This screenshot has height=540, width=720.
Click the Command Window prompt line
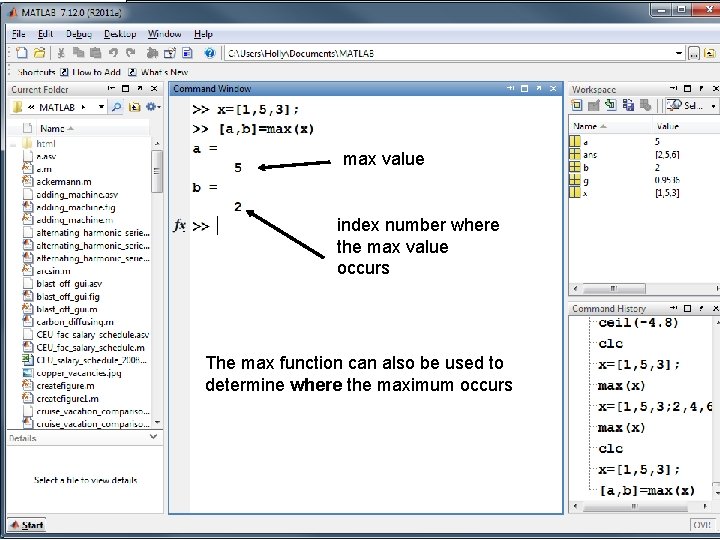(x=367, y=226)
